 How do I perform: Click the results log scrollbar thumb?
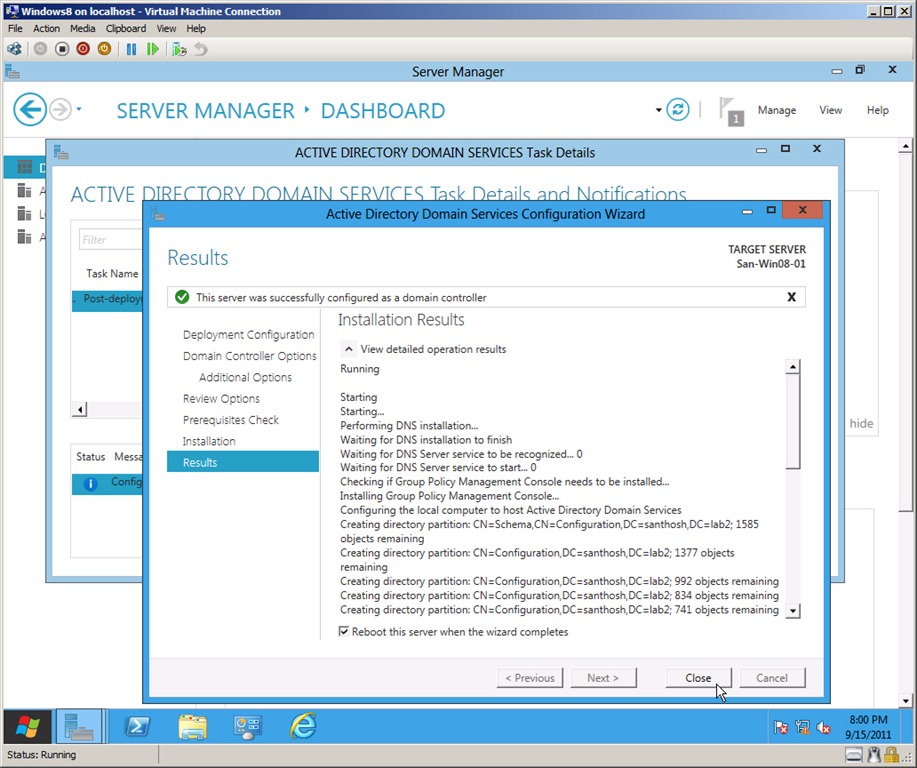[x=792, y=422]
